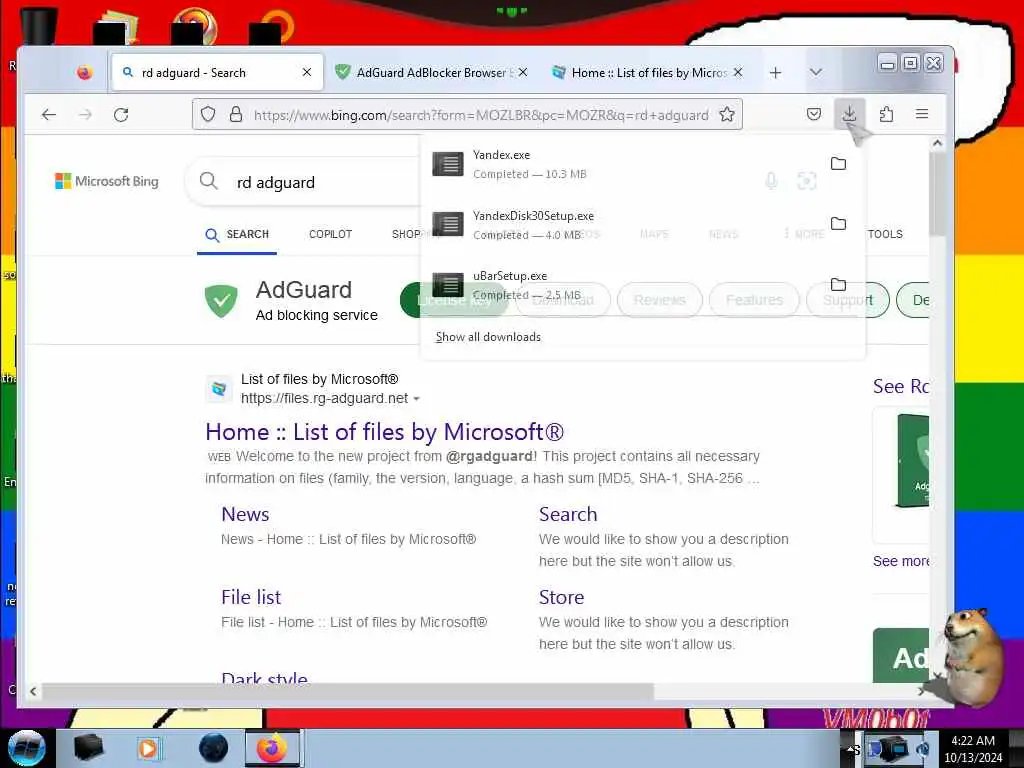This screenshot has height=768, width=1024.
Task: Go back one page
Action: (x=48, y=115)
